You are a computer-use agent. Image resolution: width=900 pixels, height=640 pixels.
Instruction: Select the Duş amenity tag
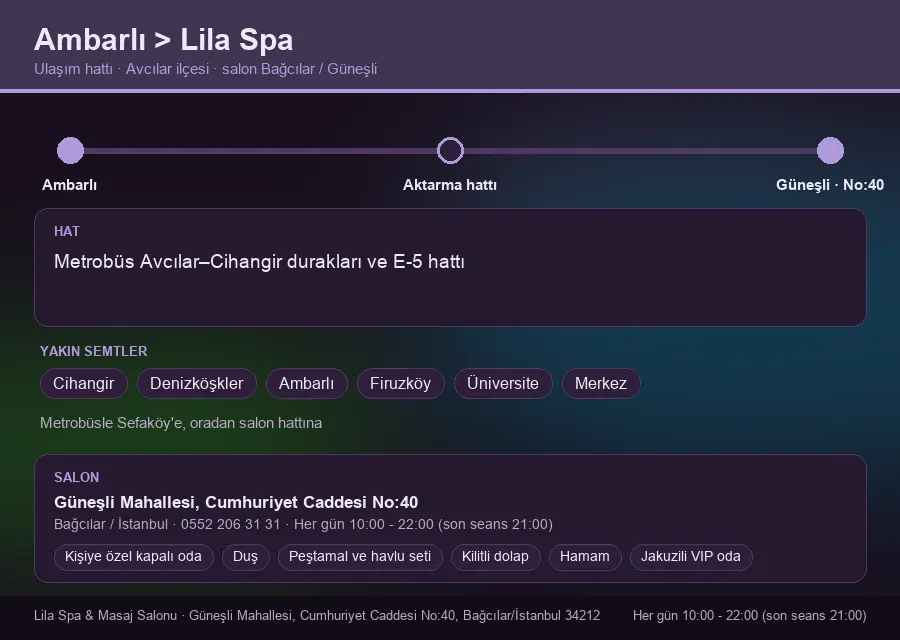(x=246, y=557)
